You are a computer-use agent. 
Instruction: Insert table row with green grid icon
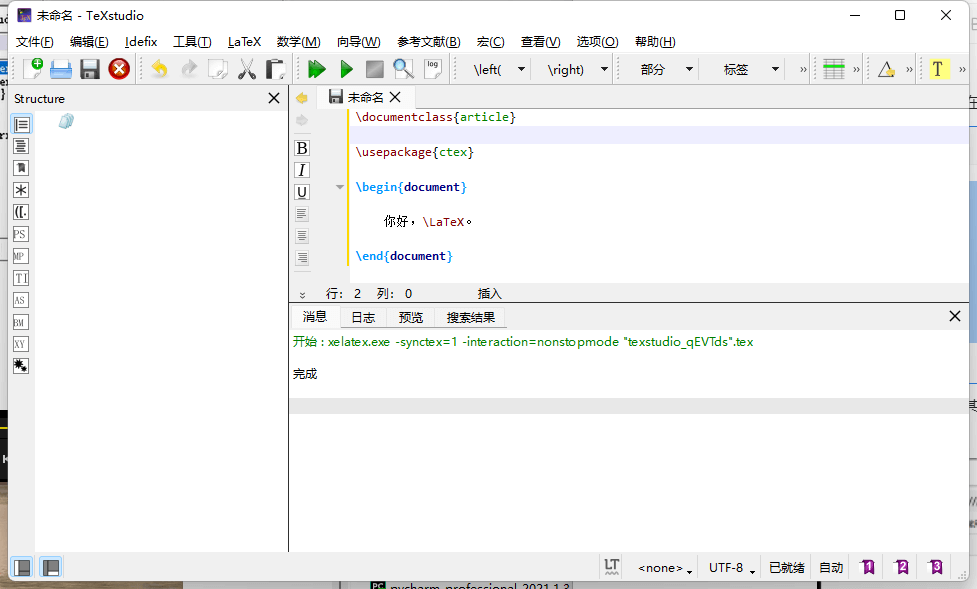[x=834, y=69]
